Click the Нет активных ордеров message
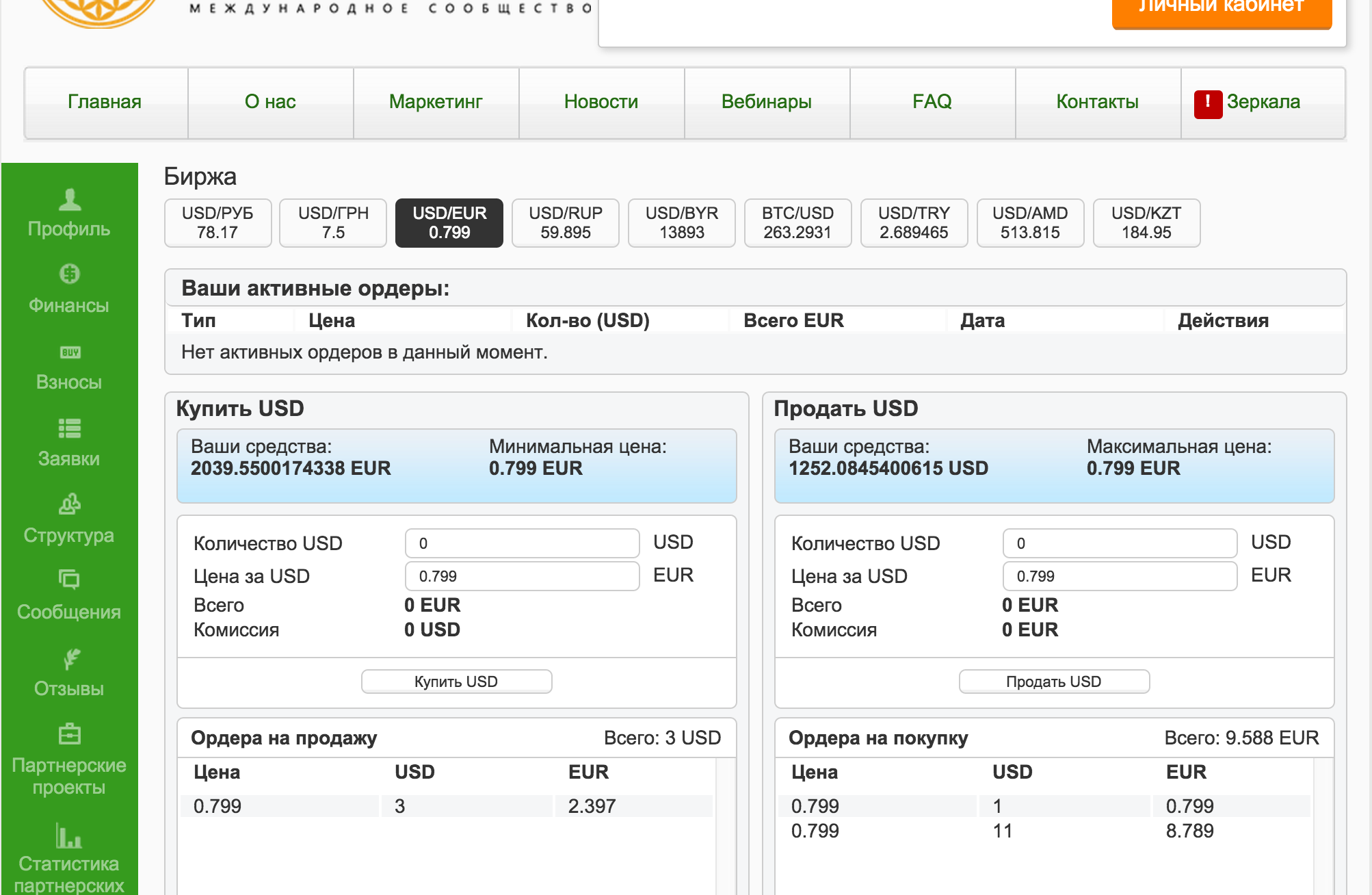The width and height of the screenshot is (1372, 895). (x=365, y=352)
